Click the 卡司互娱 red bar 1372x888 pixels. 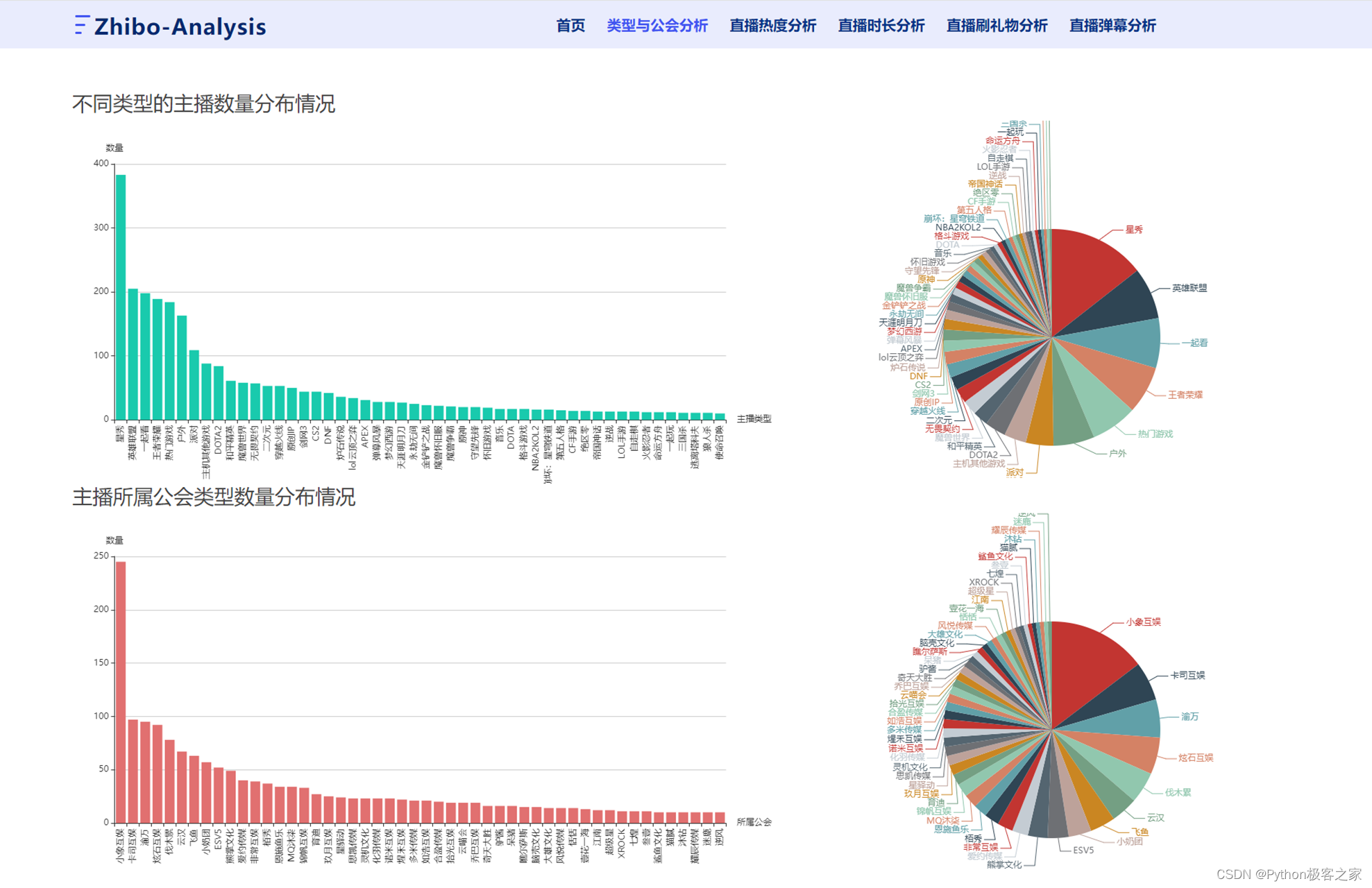click(x=133, y=771)
